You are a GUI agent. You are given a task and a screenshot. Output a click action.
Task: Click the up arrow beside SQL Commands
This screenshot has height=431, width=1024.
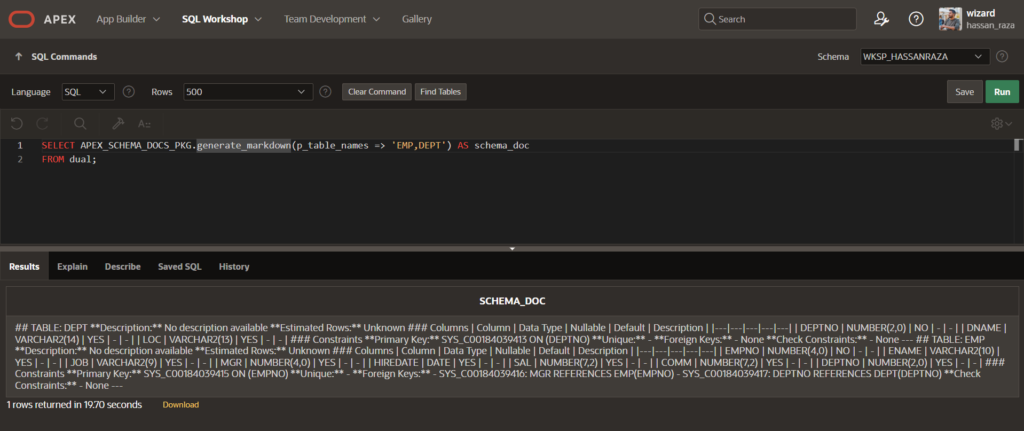(19, 57)
